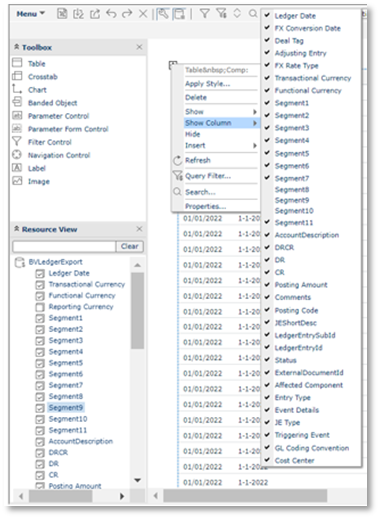Toggle the Toolbox panel toolbar icon
Image resolution: width=379 pixels, height=518 pixels.
click(163, 14)
